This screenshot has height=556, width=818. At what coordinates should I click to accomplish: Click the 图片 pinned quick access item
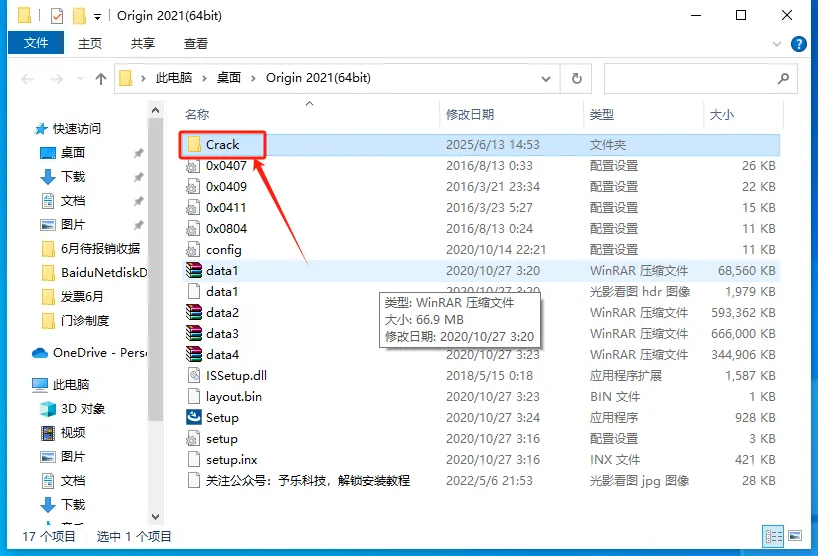click(x=63, y=225)
